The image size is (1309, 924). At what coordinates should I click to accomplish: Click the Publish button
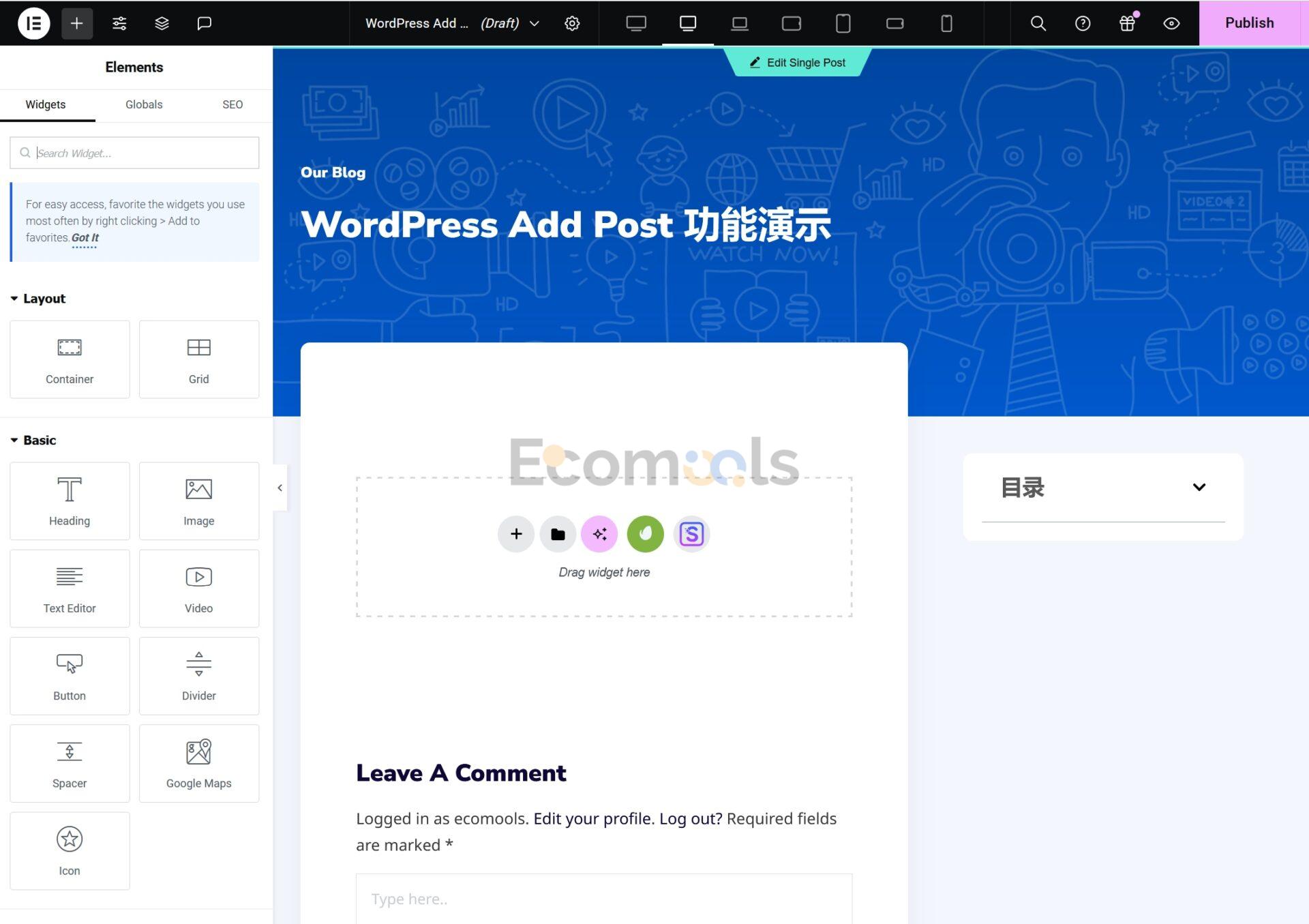pos(1250,23)
